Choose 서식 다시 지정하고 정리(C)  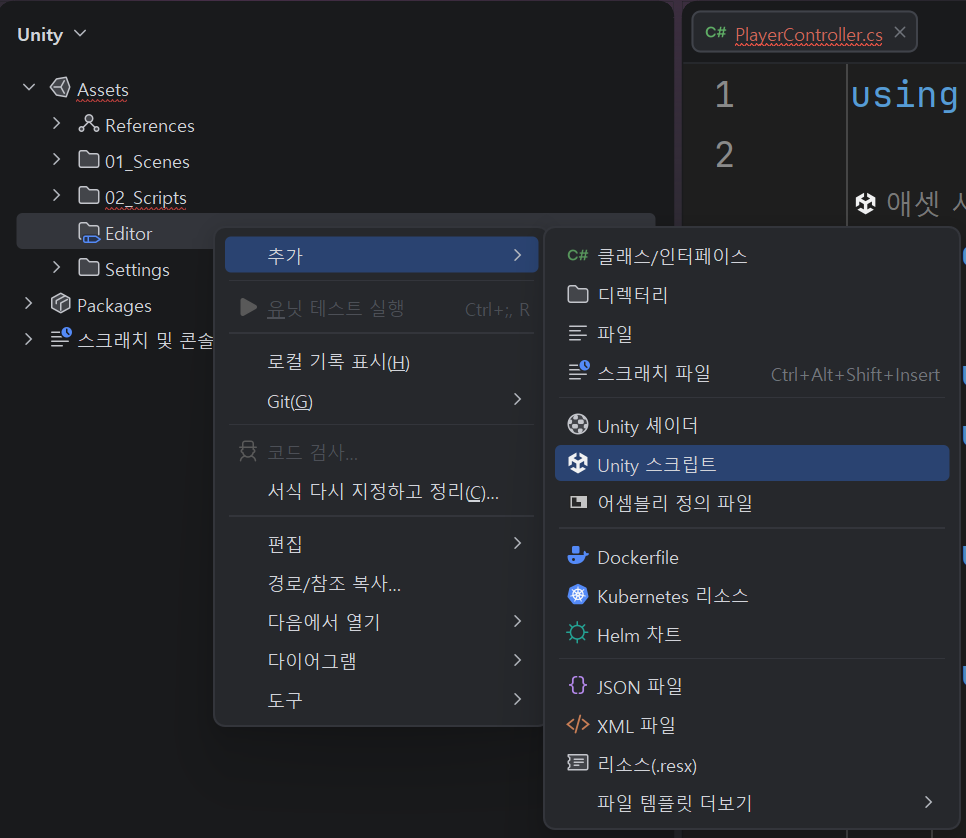point(381,491)
